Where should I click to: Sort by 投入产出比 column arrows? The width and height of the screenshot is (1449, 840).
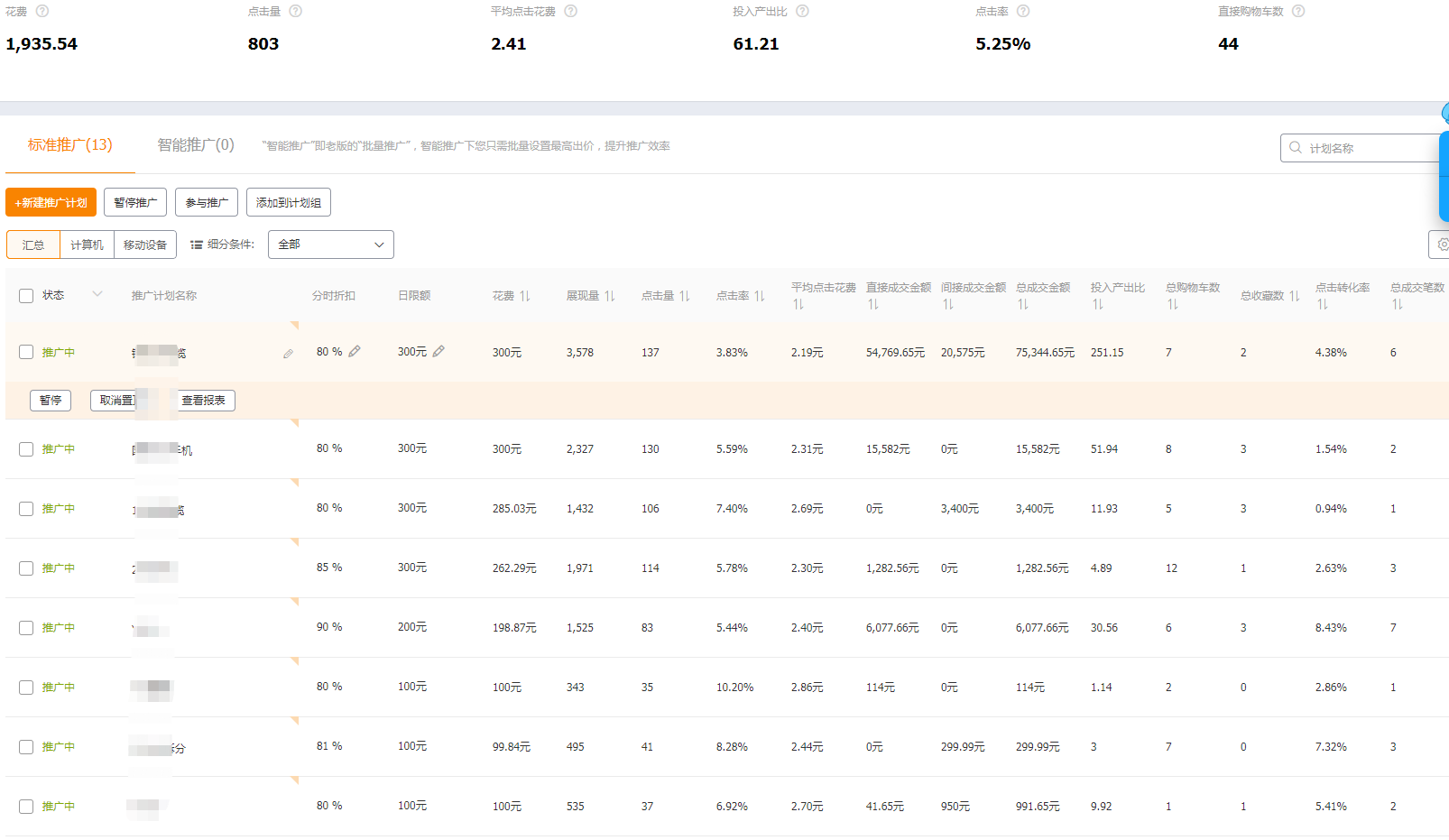pyautogui.click(x=1098, y=305)
